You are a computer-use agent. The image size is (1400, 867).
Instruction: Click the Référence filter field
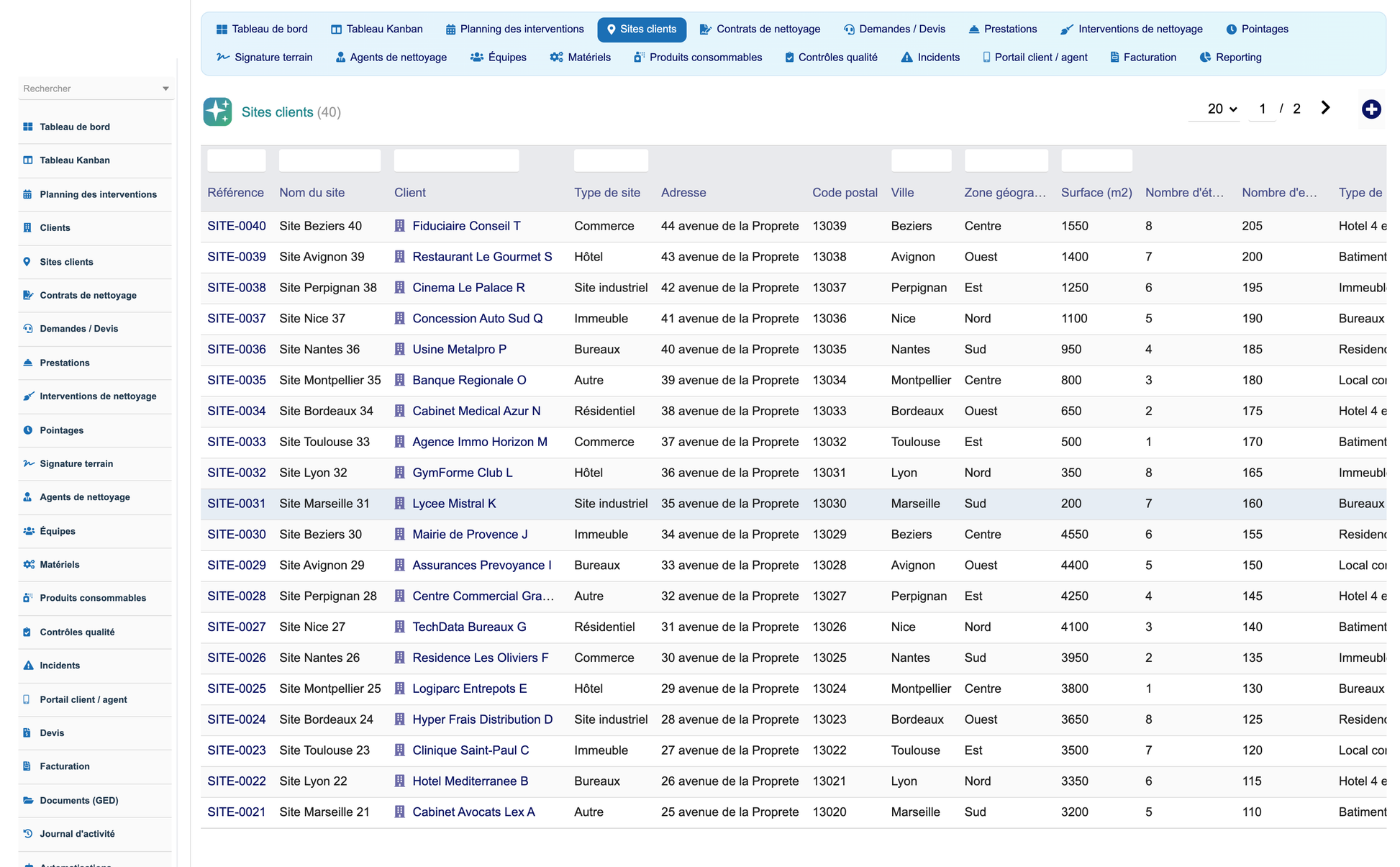236,160
